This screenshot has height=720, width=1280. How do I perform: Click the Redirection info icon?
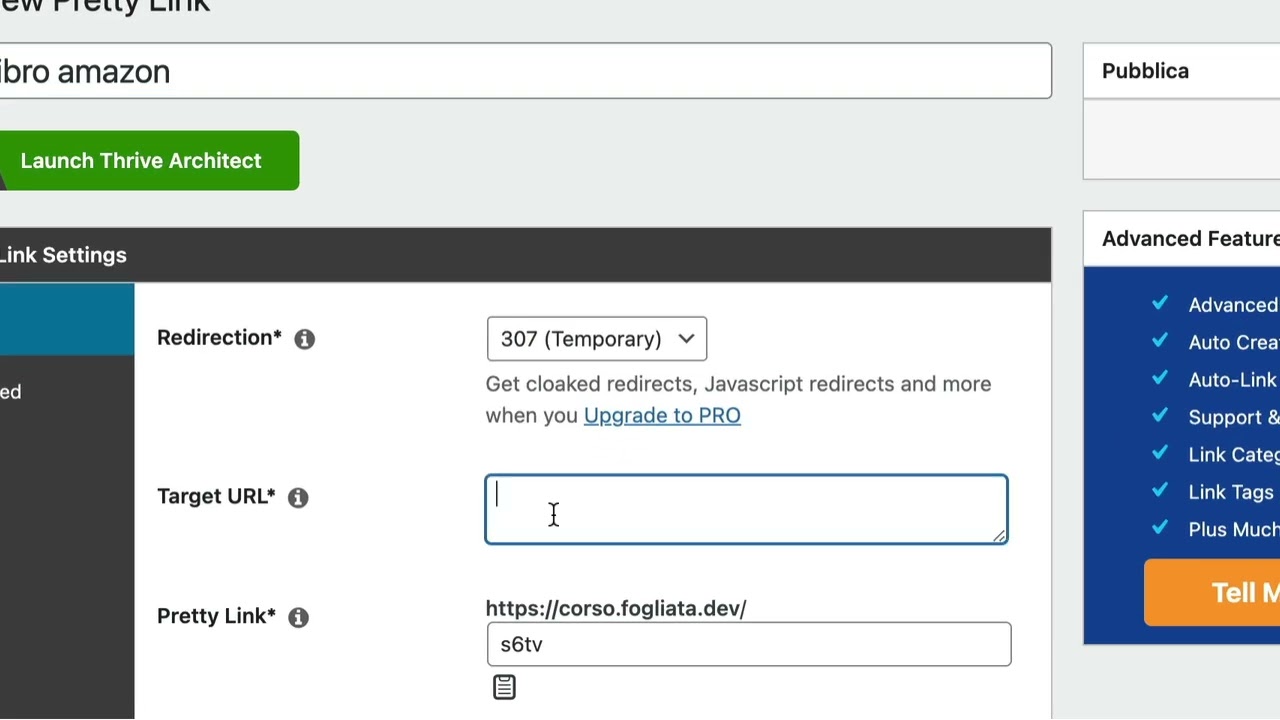(305, 339)
